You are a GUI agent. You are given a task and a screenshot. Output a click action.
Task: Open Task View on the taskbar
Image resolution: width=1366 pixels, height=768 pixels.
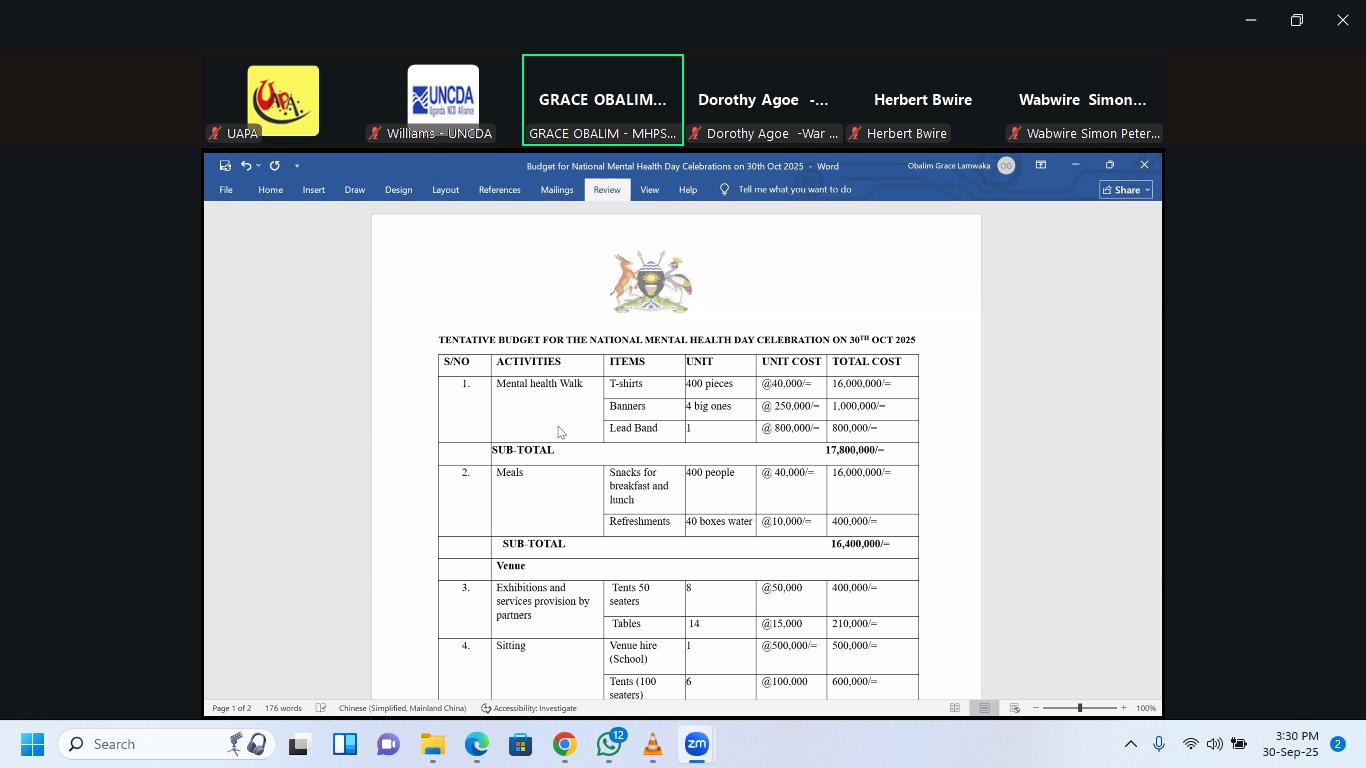tap(298, 744)
